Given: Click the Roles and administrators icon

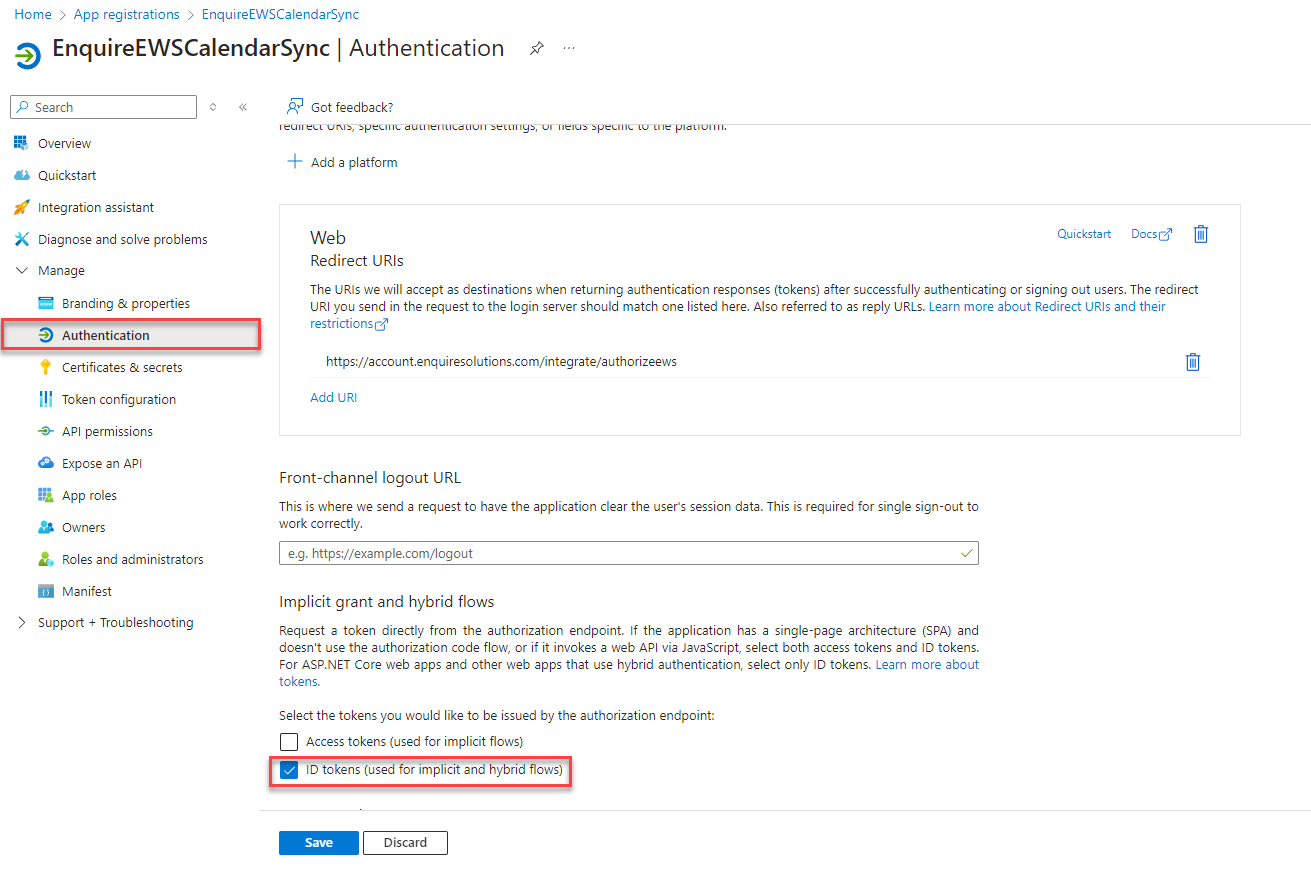Looking at the screenshot, I should click(45, 559).
